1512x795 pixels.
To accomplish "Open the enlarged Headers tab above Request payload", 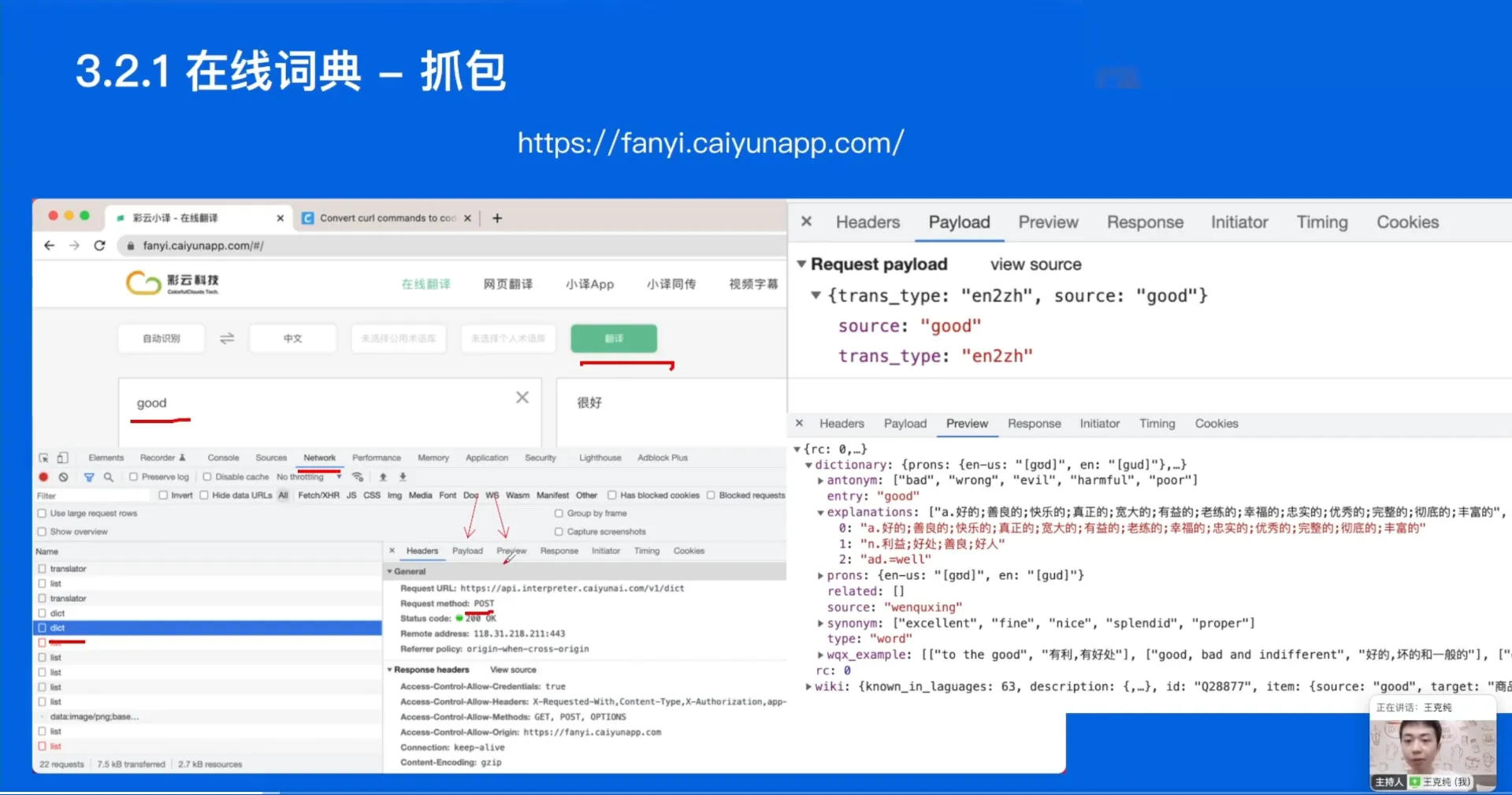I will pyautogui.click(x=867, y=222).
